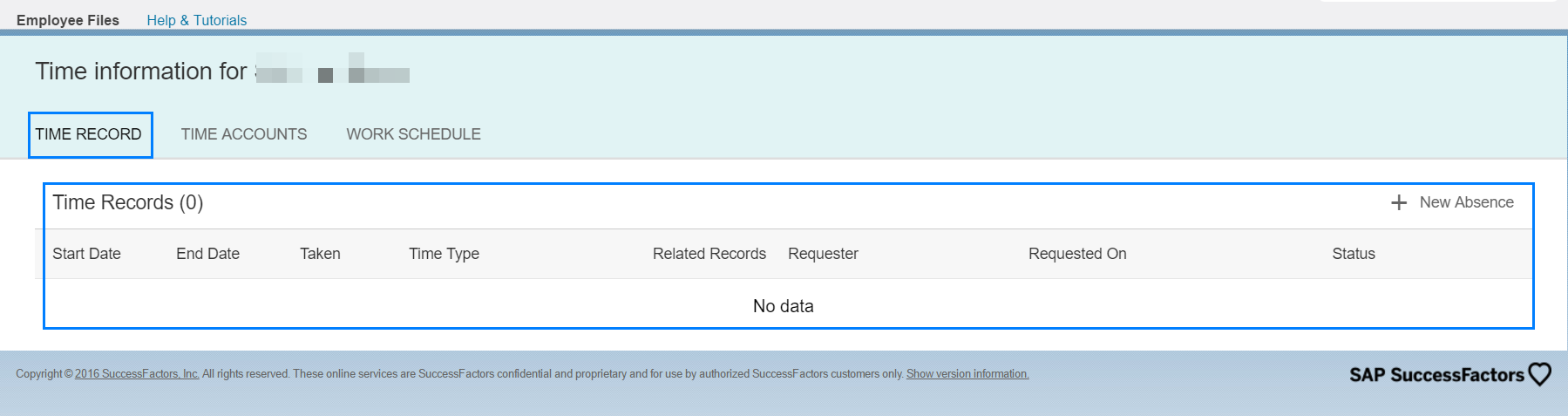Click the Status column header
Image resolution: width=1568 pixels, height=416 pixels.
tap(1354, 254)
